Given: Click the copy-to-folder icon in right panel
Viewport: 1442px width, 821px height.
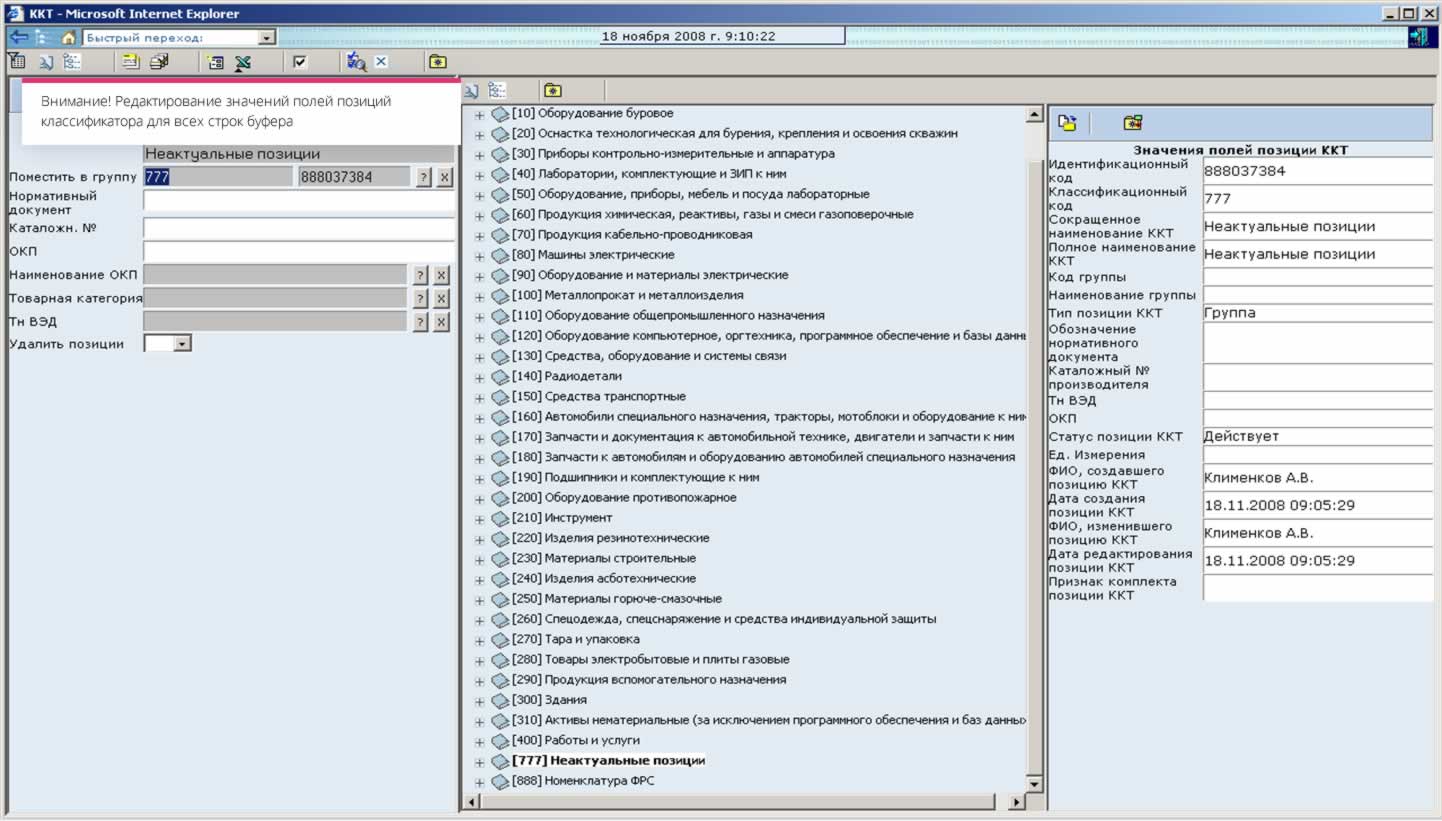Looking at the screenshot, I should pyautogui.click(x=1068, y=123).
